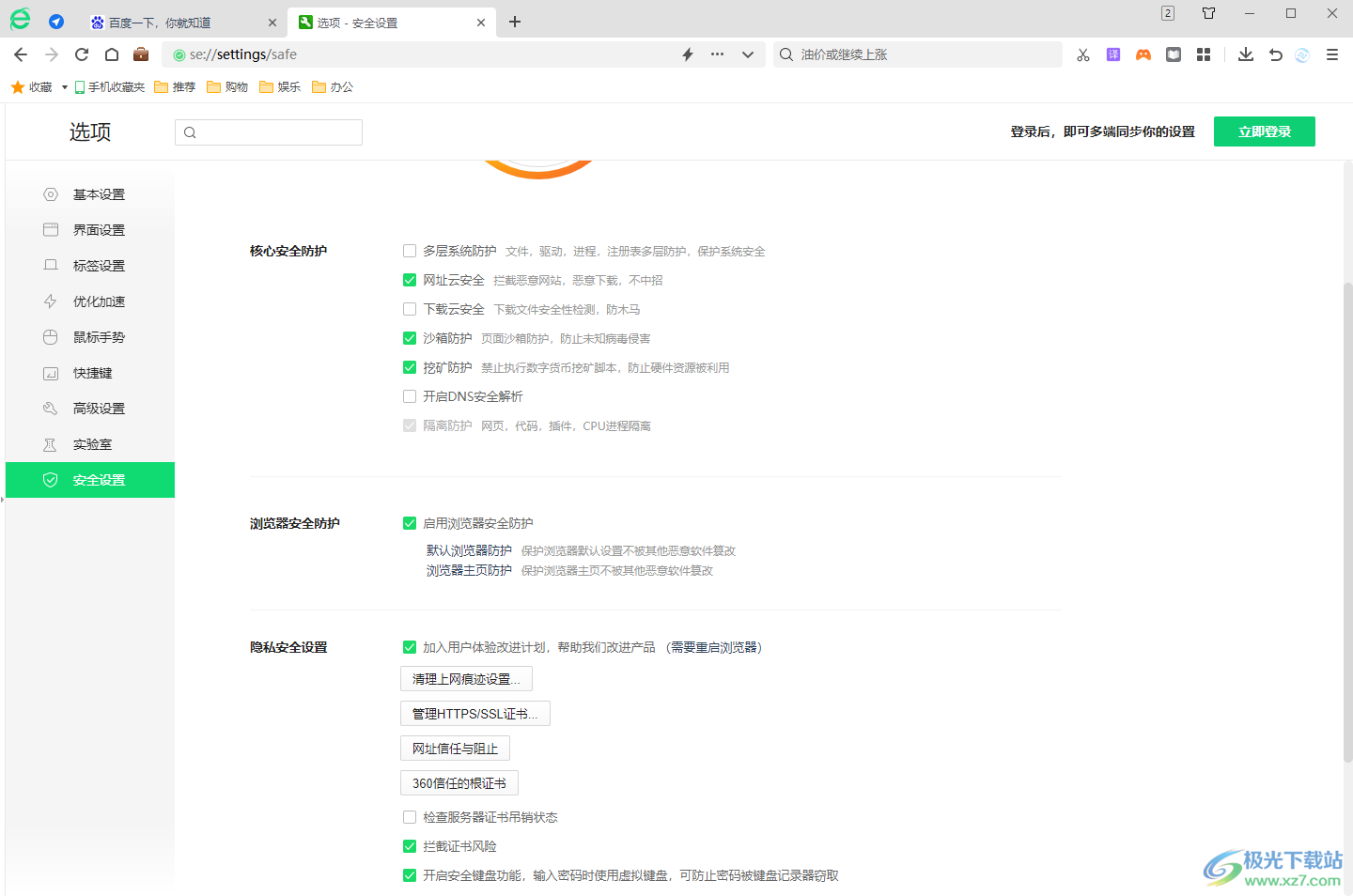Click the lightning speed mode icon
1353x896 pixels.
[x=688, y=54]
